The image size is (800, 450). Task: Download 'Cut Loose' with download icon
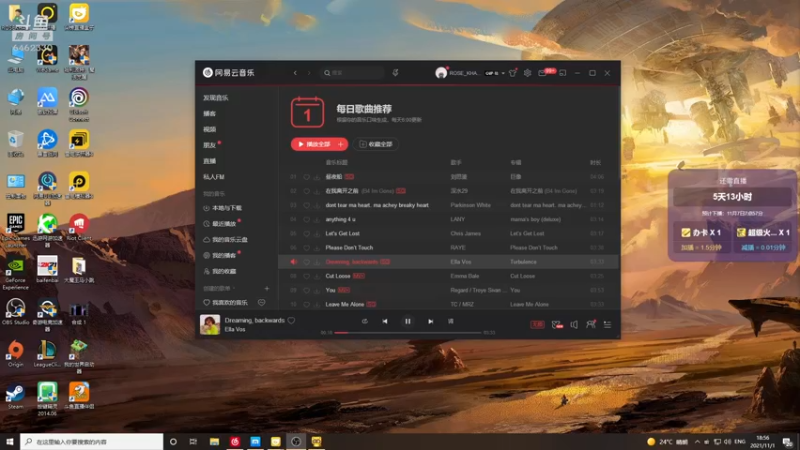coord(317,276)
